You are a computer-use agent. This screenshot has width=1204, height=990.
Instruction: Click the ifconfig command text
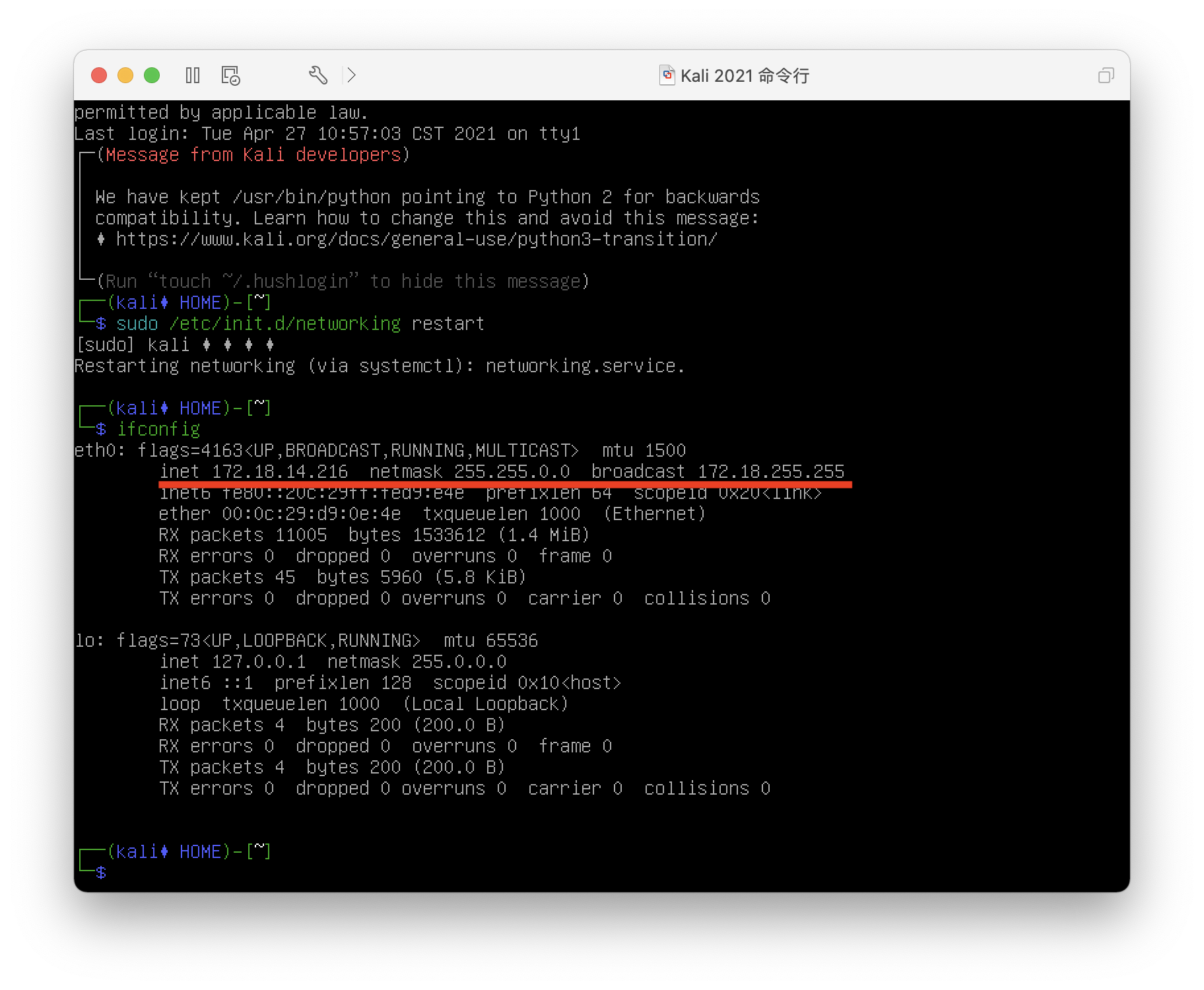(158, 429)
